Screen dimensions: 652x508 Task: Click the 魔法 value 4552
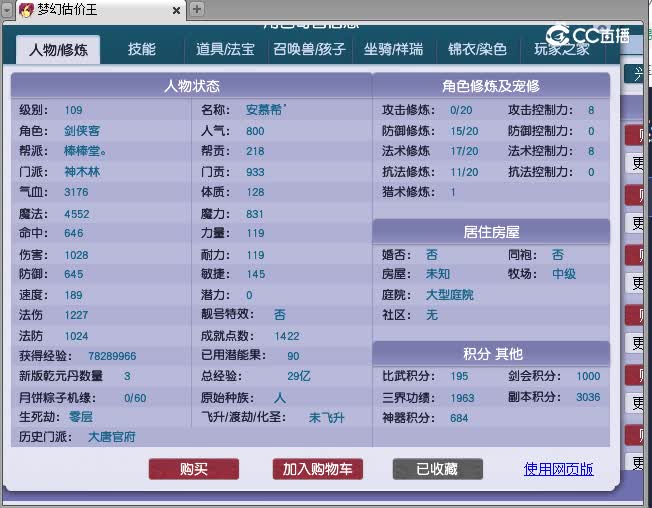(x=77, y=214)
